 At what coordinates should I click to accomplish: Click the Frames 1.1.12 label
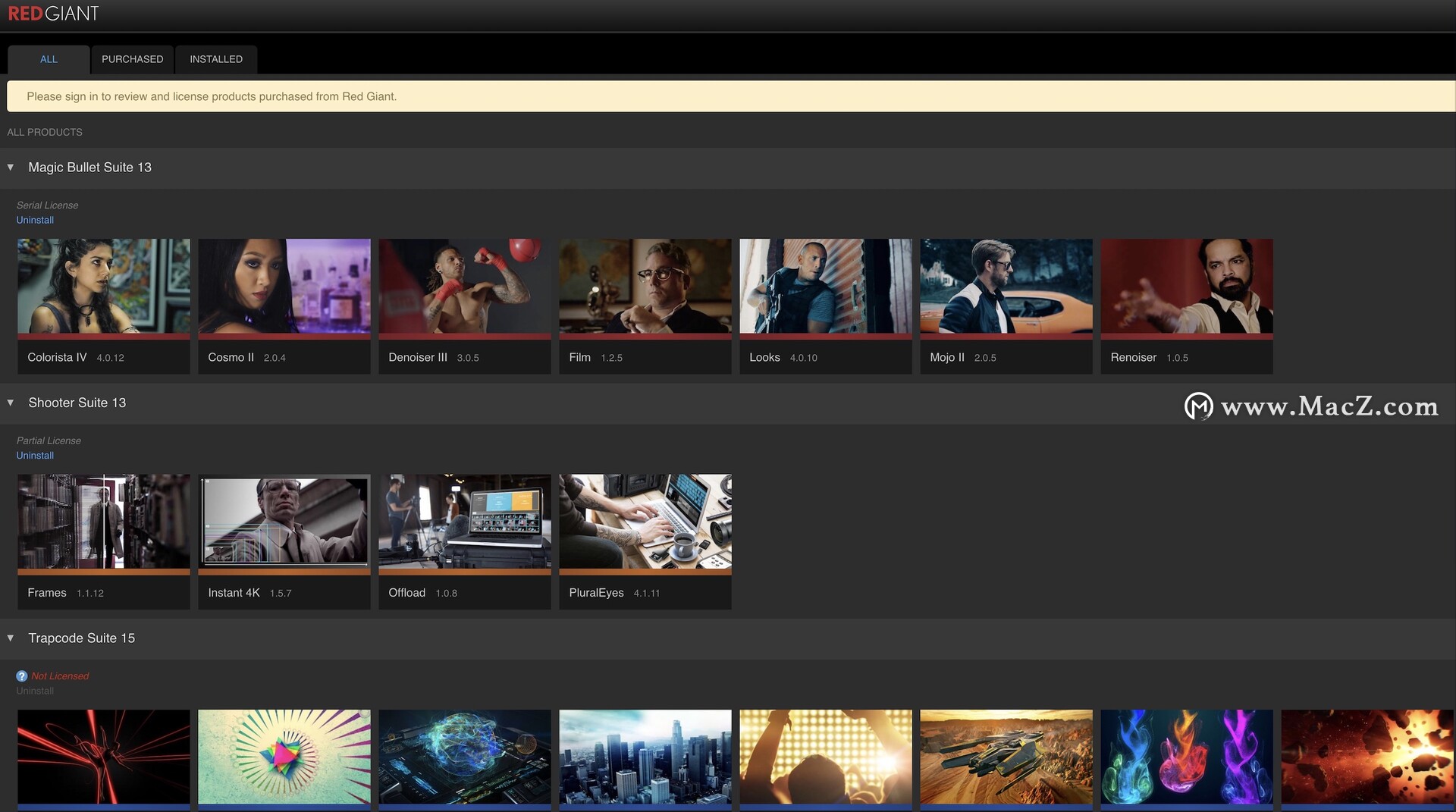tap(65, 593)
